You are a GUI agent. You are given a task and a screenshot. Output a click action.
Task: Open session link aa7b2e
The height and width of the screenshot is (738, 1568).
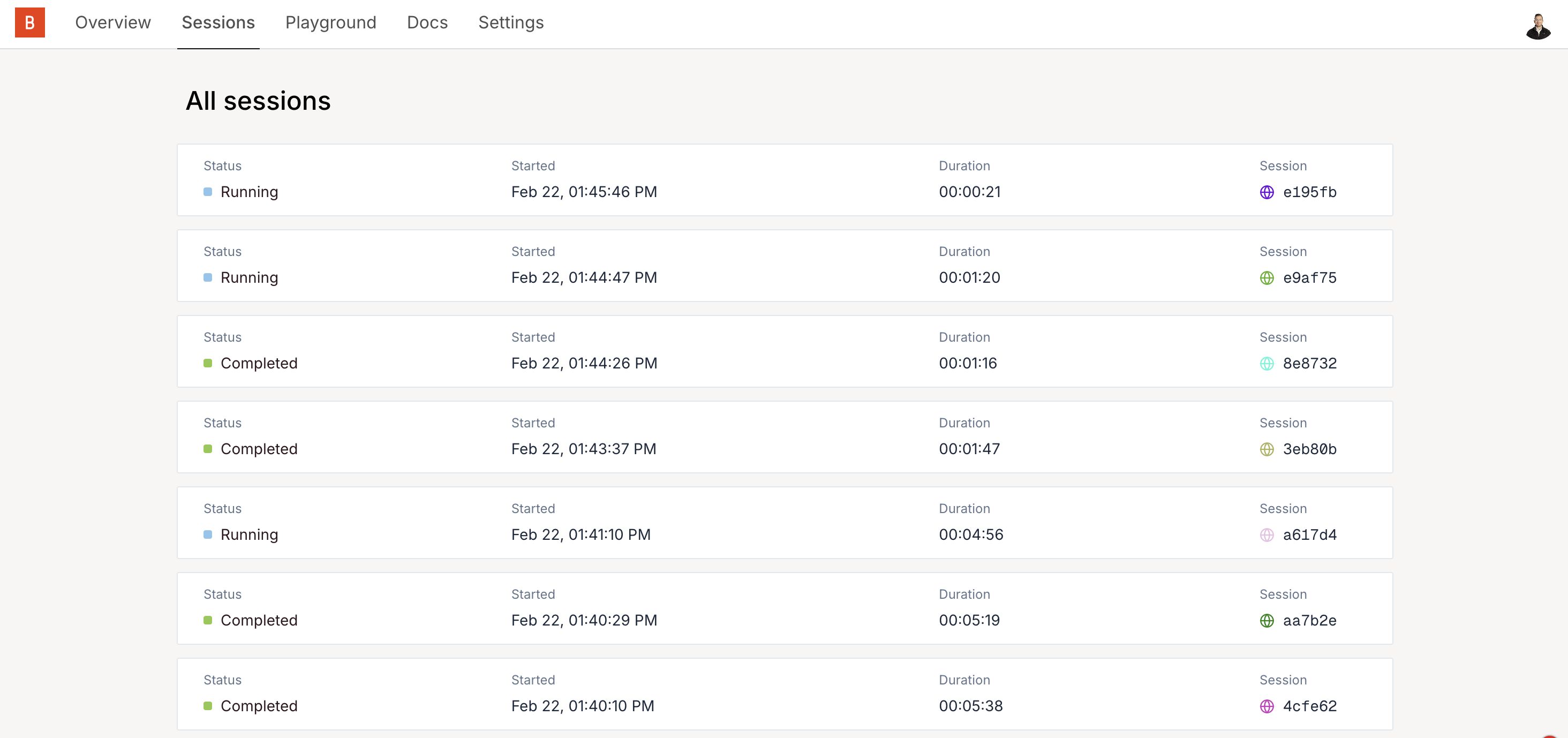[x=1309, y=621]
